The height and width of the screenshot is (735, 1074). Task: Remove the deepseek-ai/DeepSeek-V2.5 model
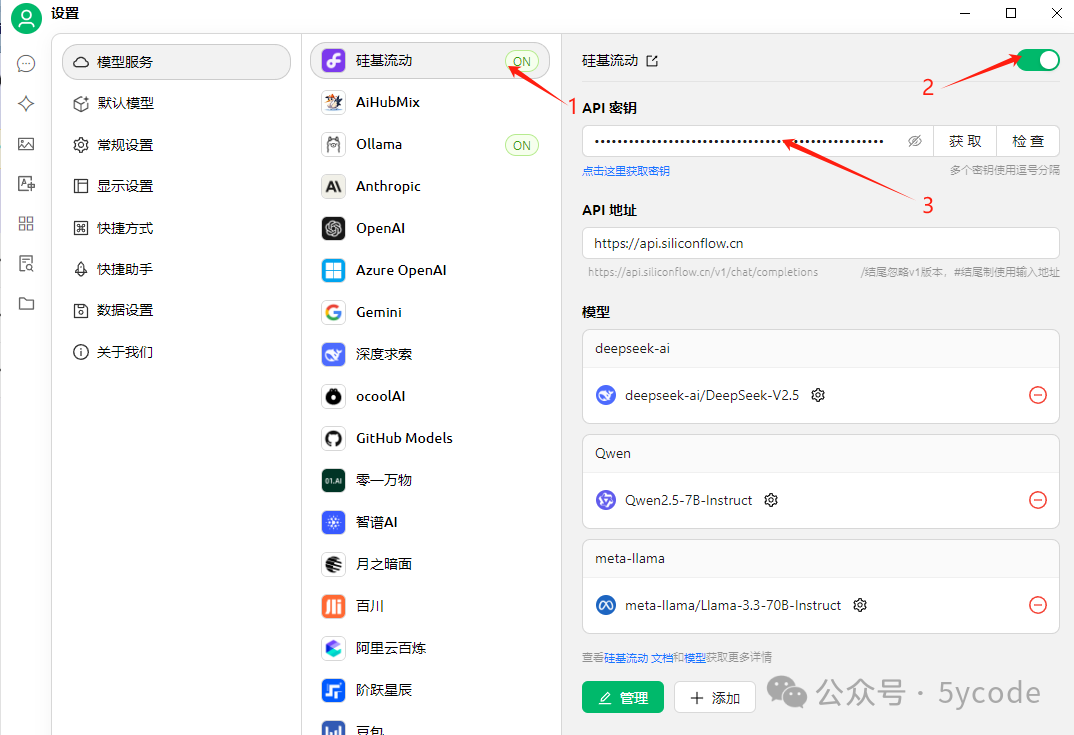tap(1038, 395)
